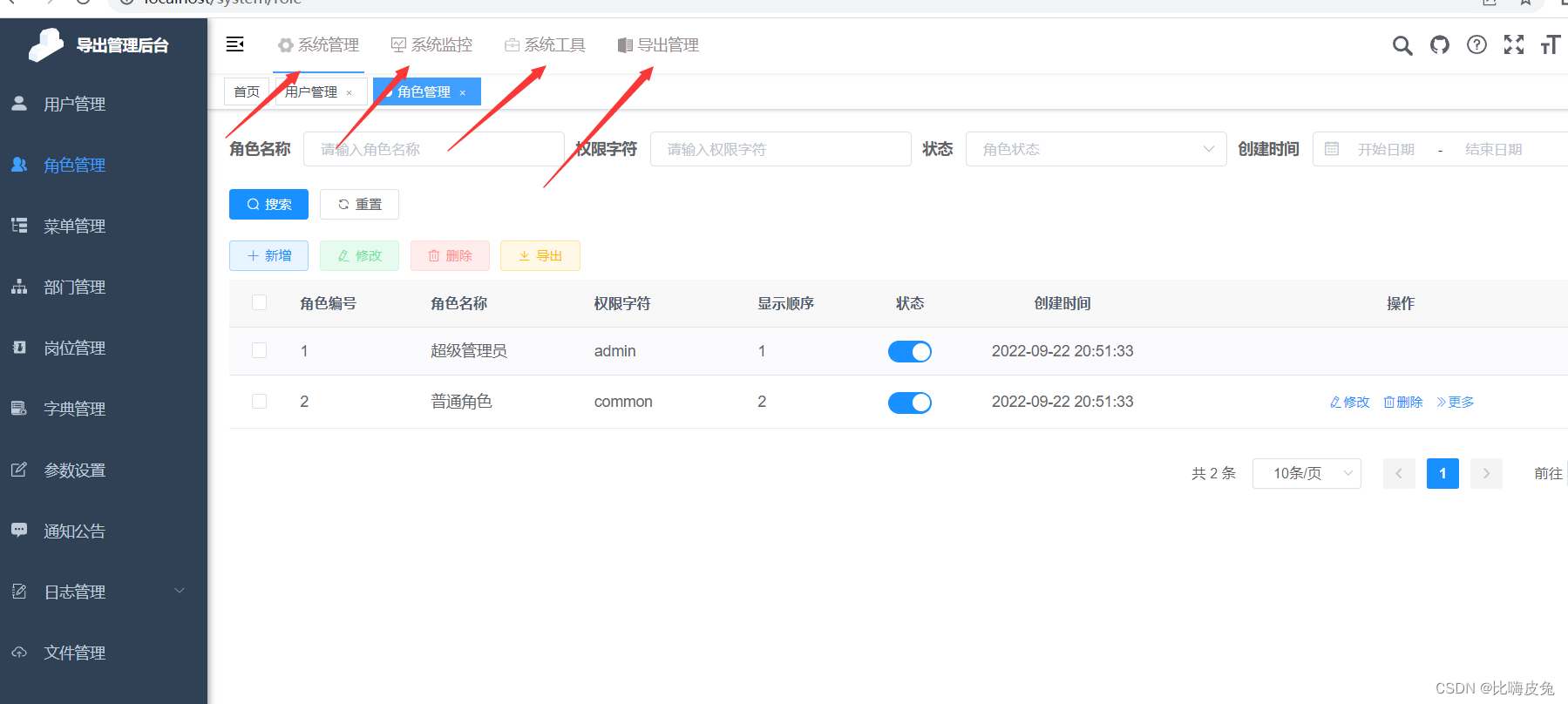Click the 'common' permission cell
The height and width of the screenshot is (704, 1568).
click(x=623, y=402)
